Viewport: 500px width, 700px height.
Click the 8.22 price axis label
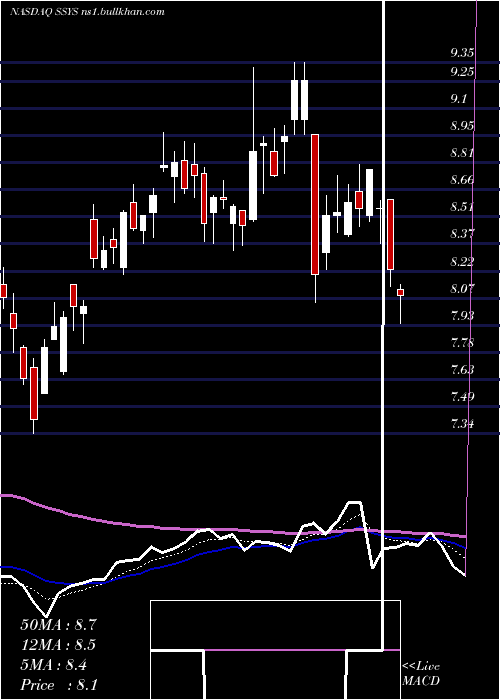coord(462,261)
